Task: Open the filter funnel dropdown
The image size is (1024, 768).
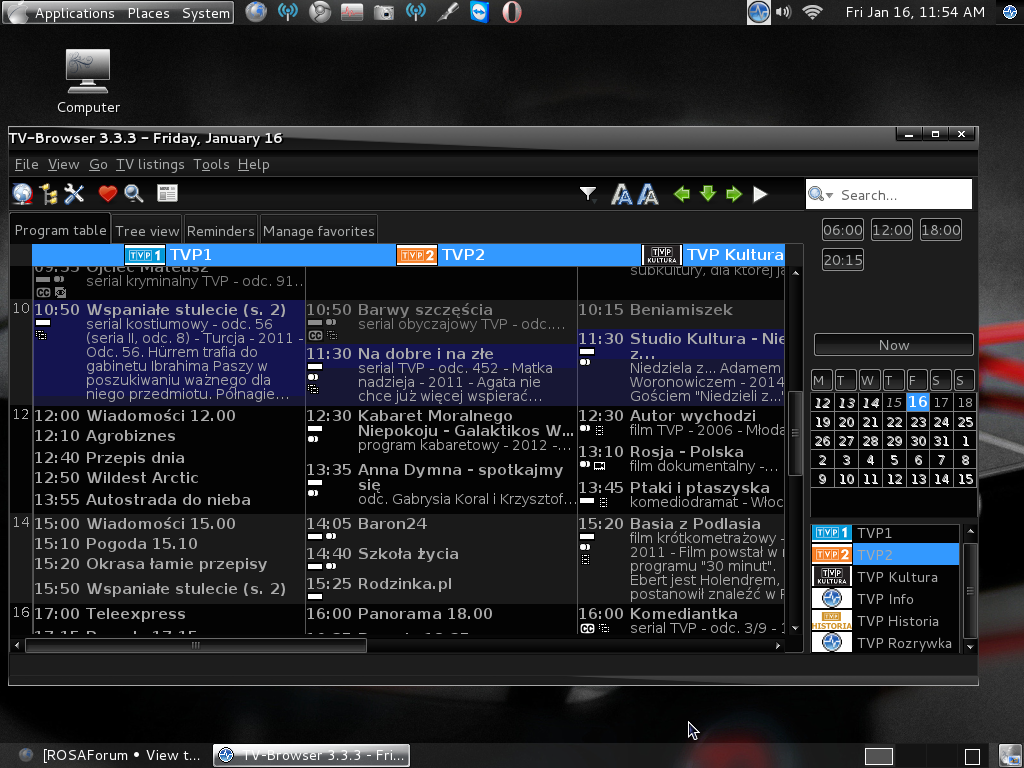Action: click(x=588, y=194)
